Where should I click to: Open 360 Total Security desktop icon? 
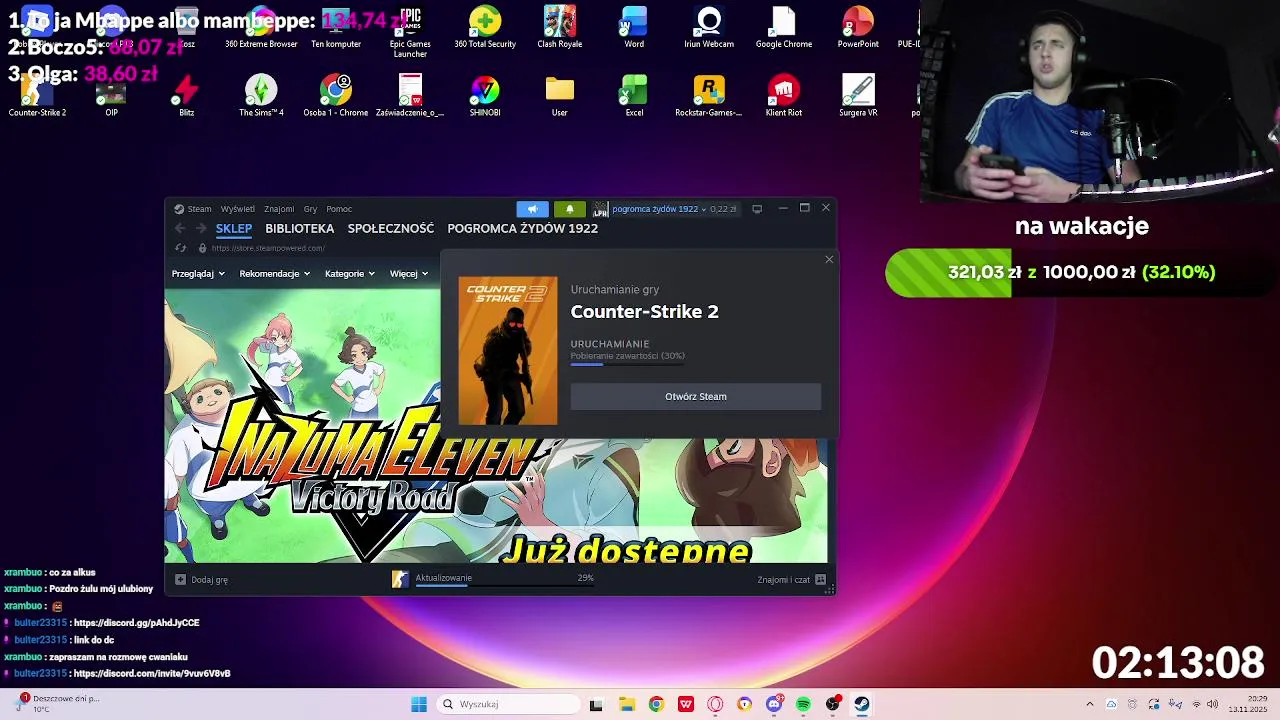click(485, 27)
